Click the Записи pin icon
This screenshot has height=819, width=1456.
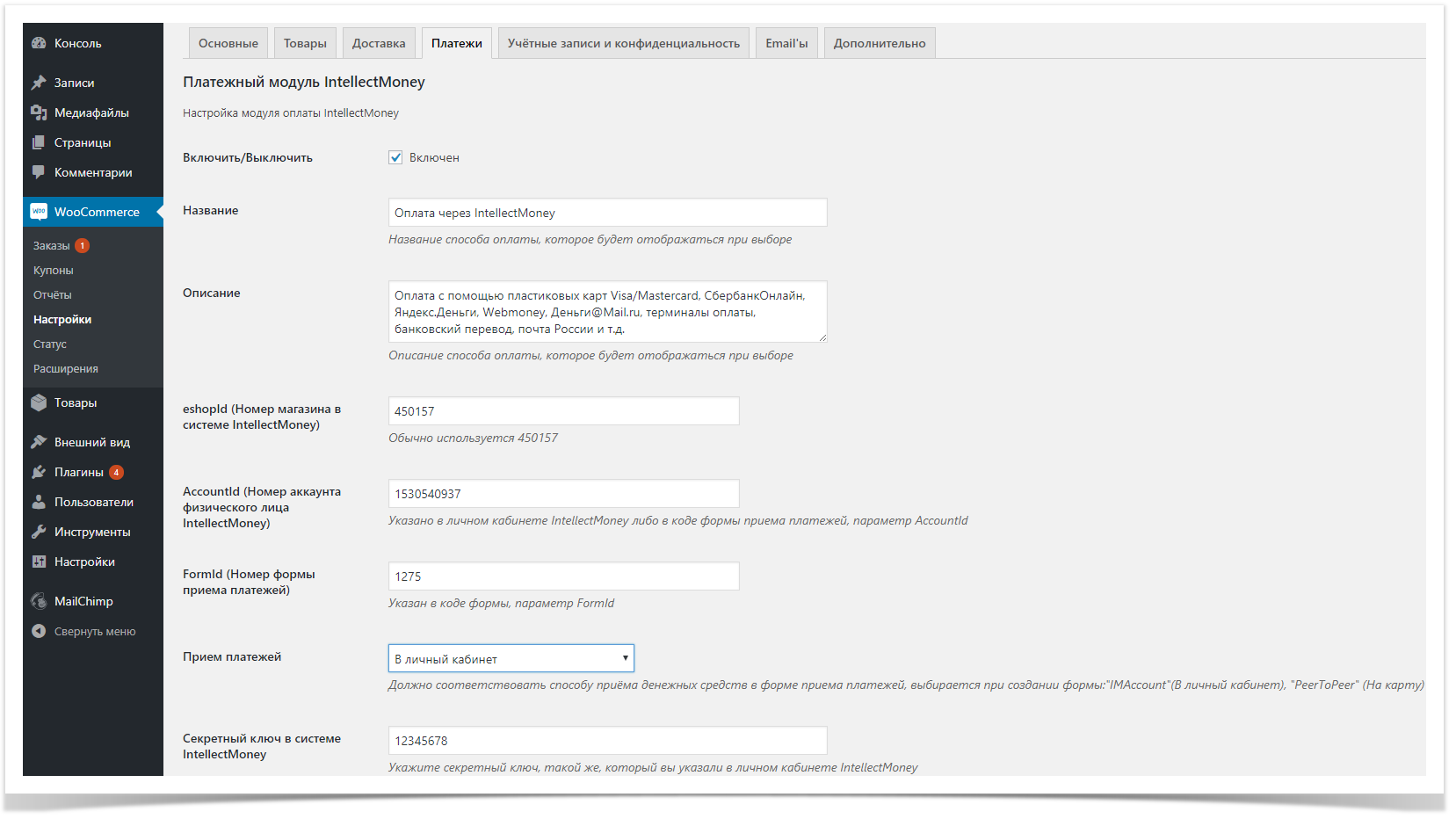pyautogui.click(x=39, y=83)
